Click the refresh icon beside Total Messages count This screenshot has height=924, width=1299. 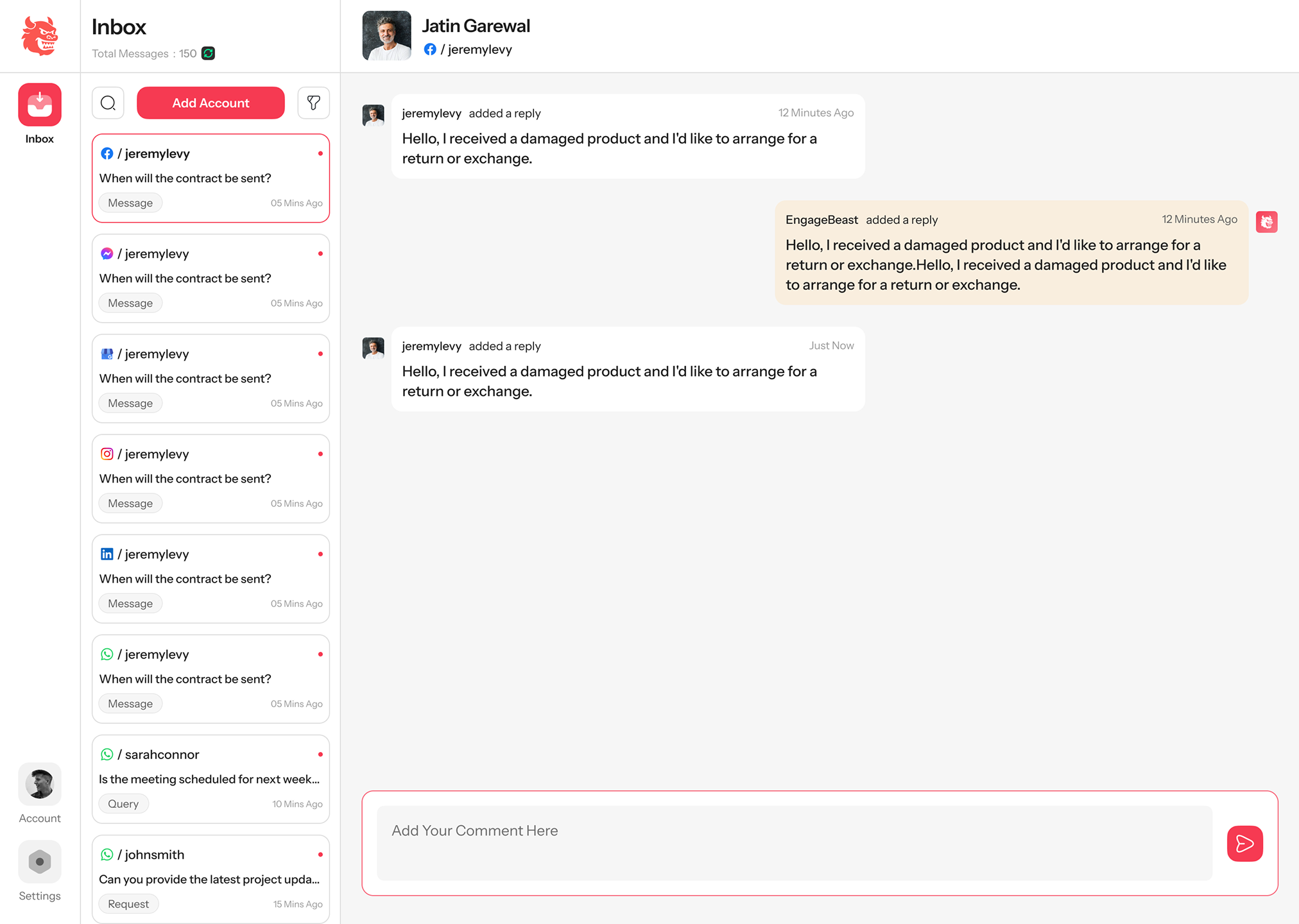(207, 54)
